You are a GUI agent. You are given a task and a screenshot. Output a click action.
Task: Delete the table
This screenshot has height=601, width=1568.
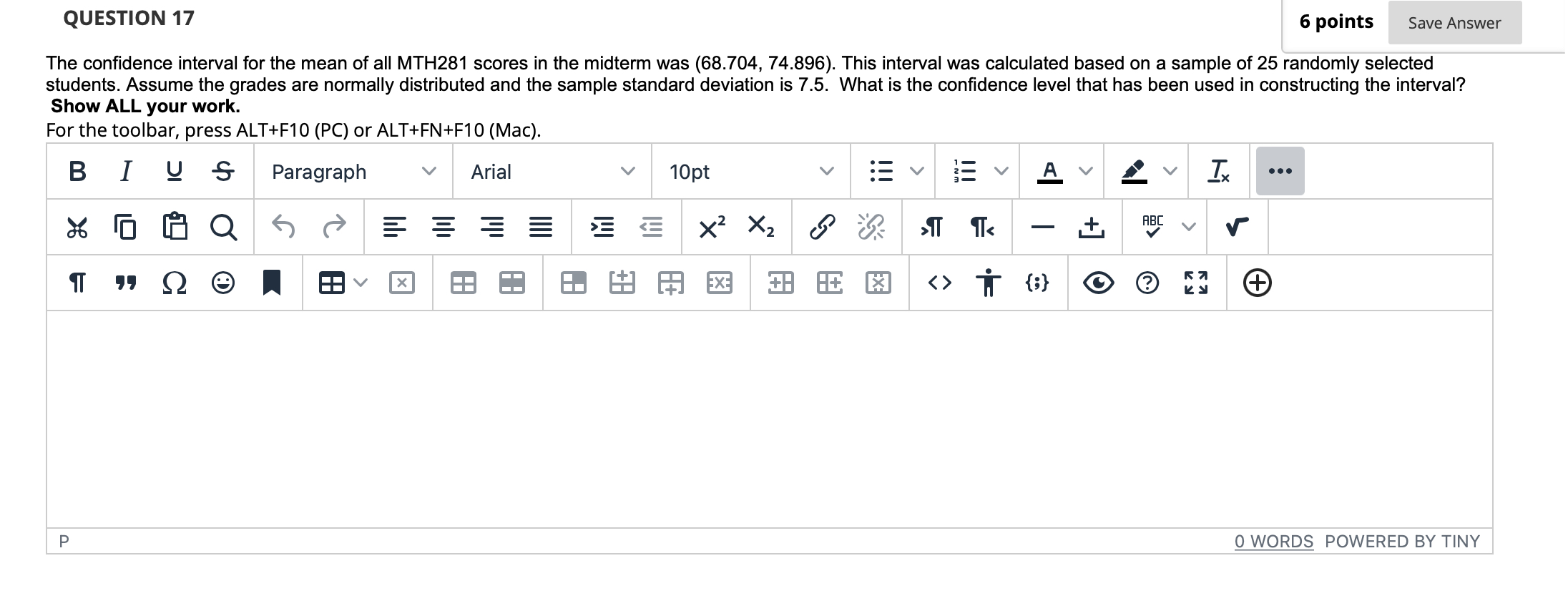click(402, 283)
